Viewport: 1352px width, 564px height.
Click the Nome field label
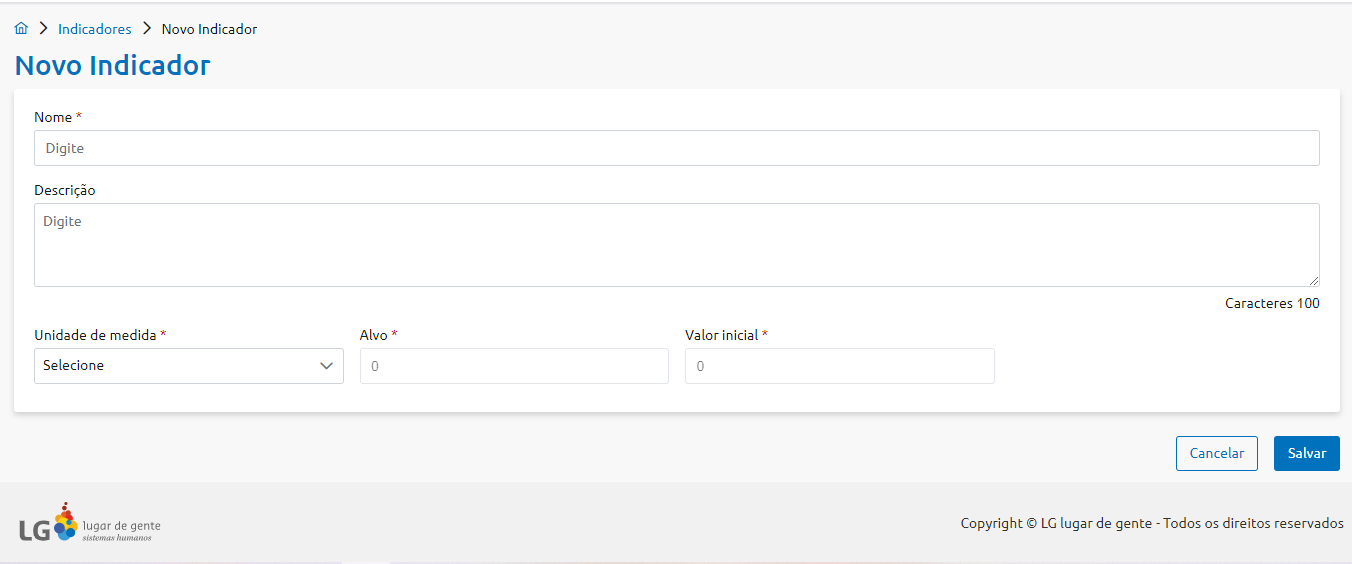click(x=54, y=117)
